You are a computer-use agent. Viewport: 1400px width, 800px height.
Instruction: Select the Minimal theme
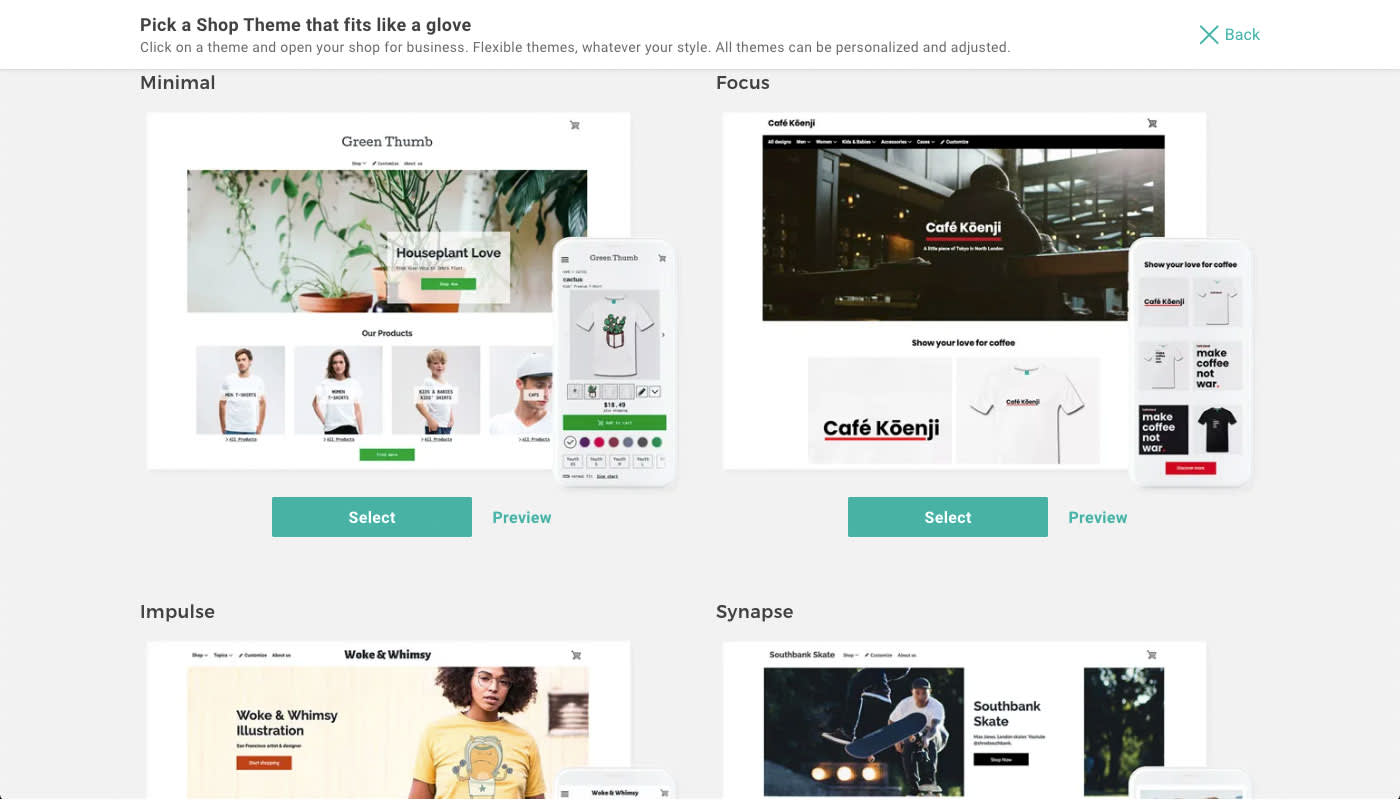[372, 517]
